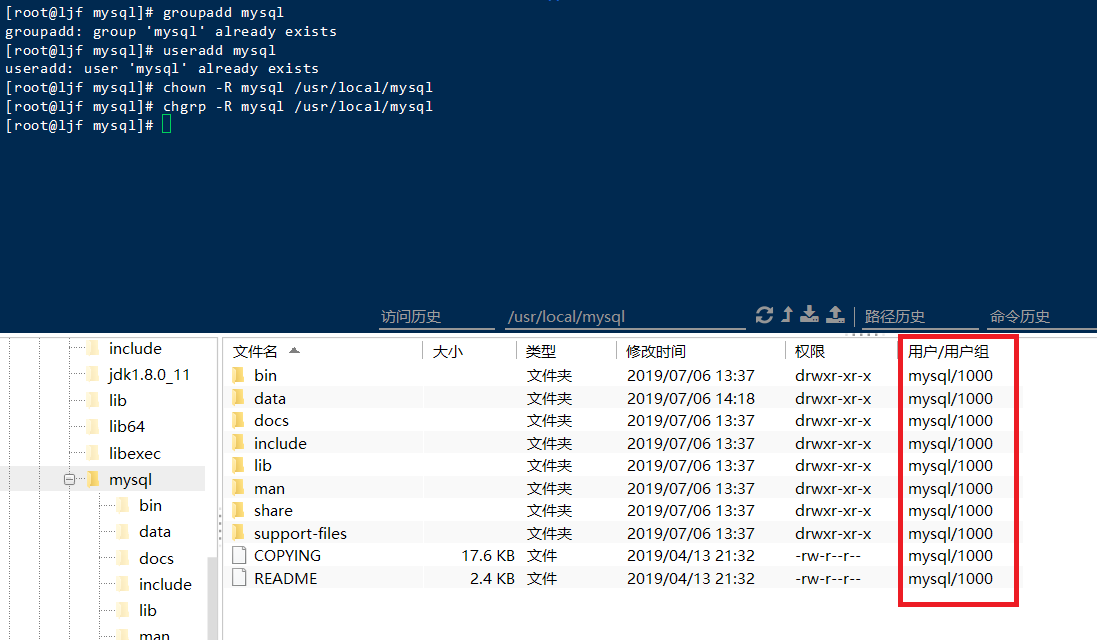Select the mysql node in folder tree
Screen dimensions: 1097x640
pyautogui.click(x=130, y=480)
